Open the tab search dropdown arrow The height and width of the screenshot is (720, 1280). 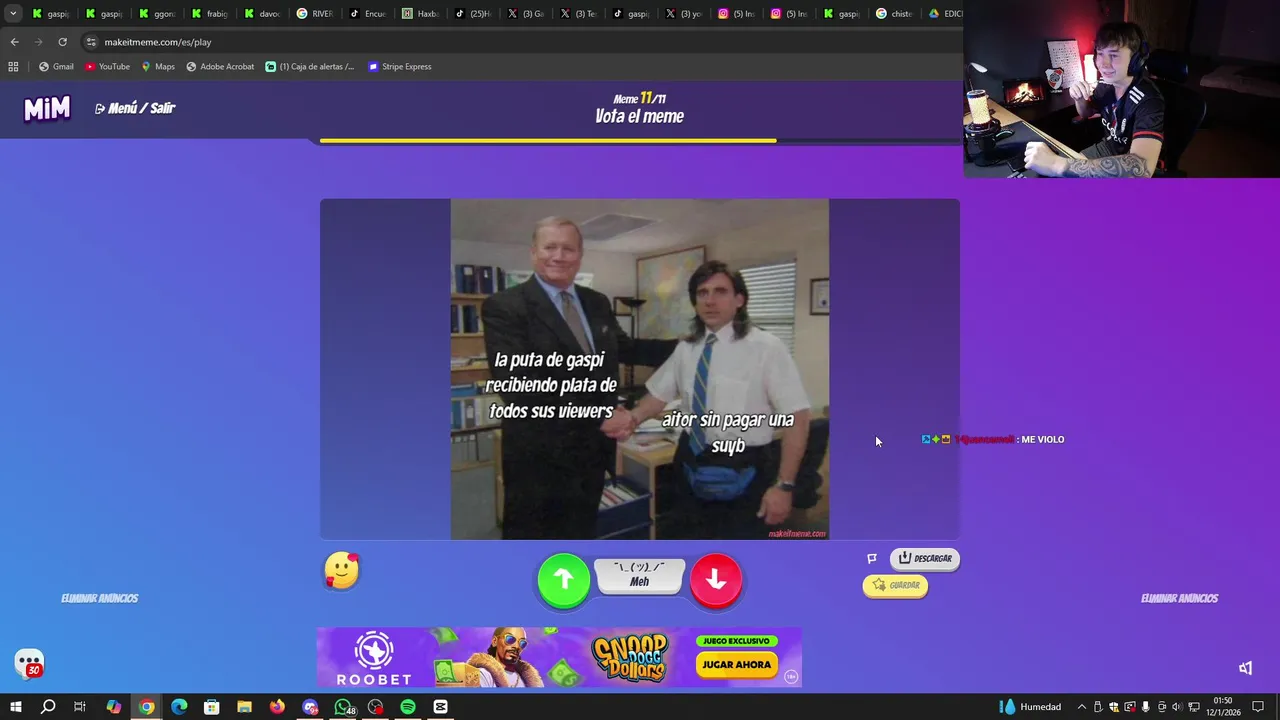[13, 13]
